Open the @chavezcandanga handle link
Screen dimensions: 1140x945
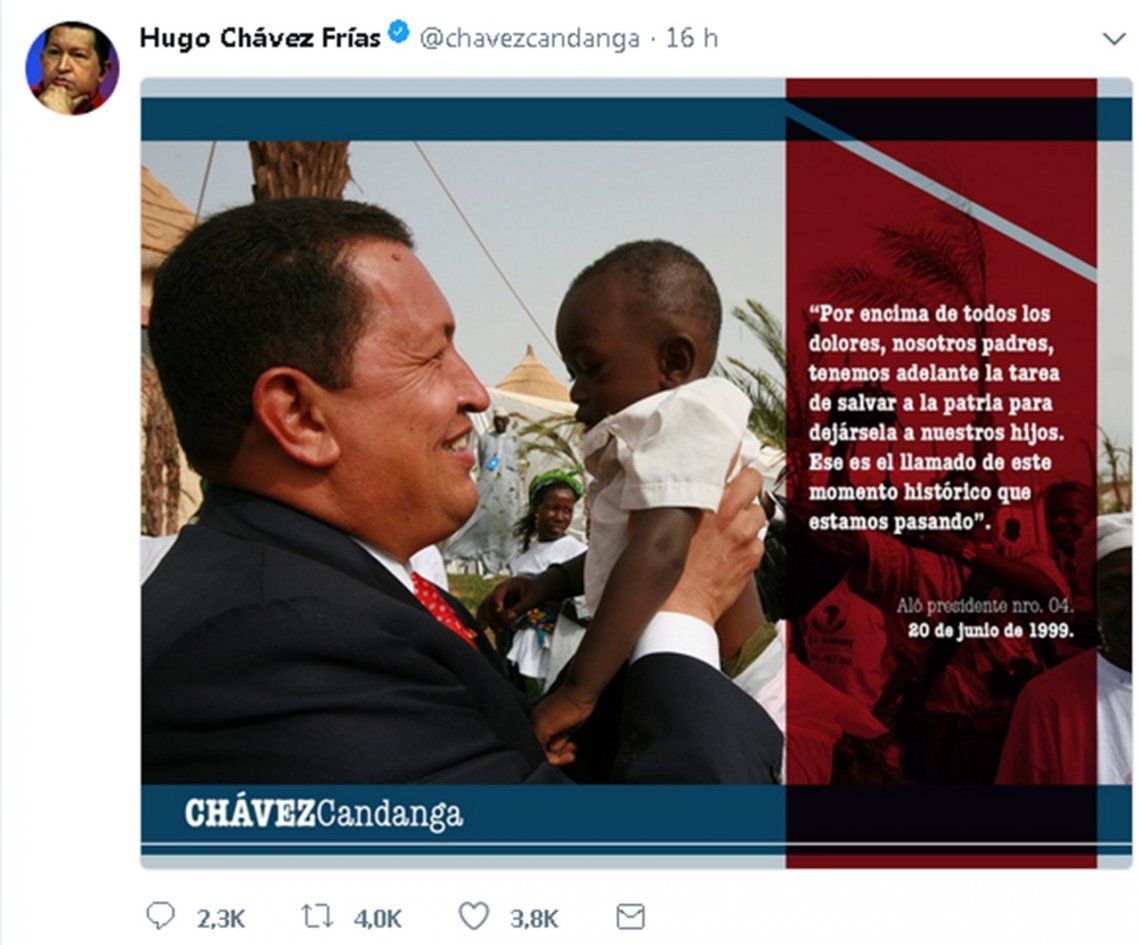point(529,39)
